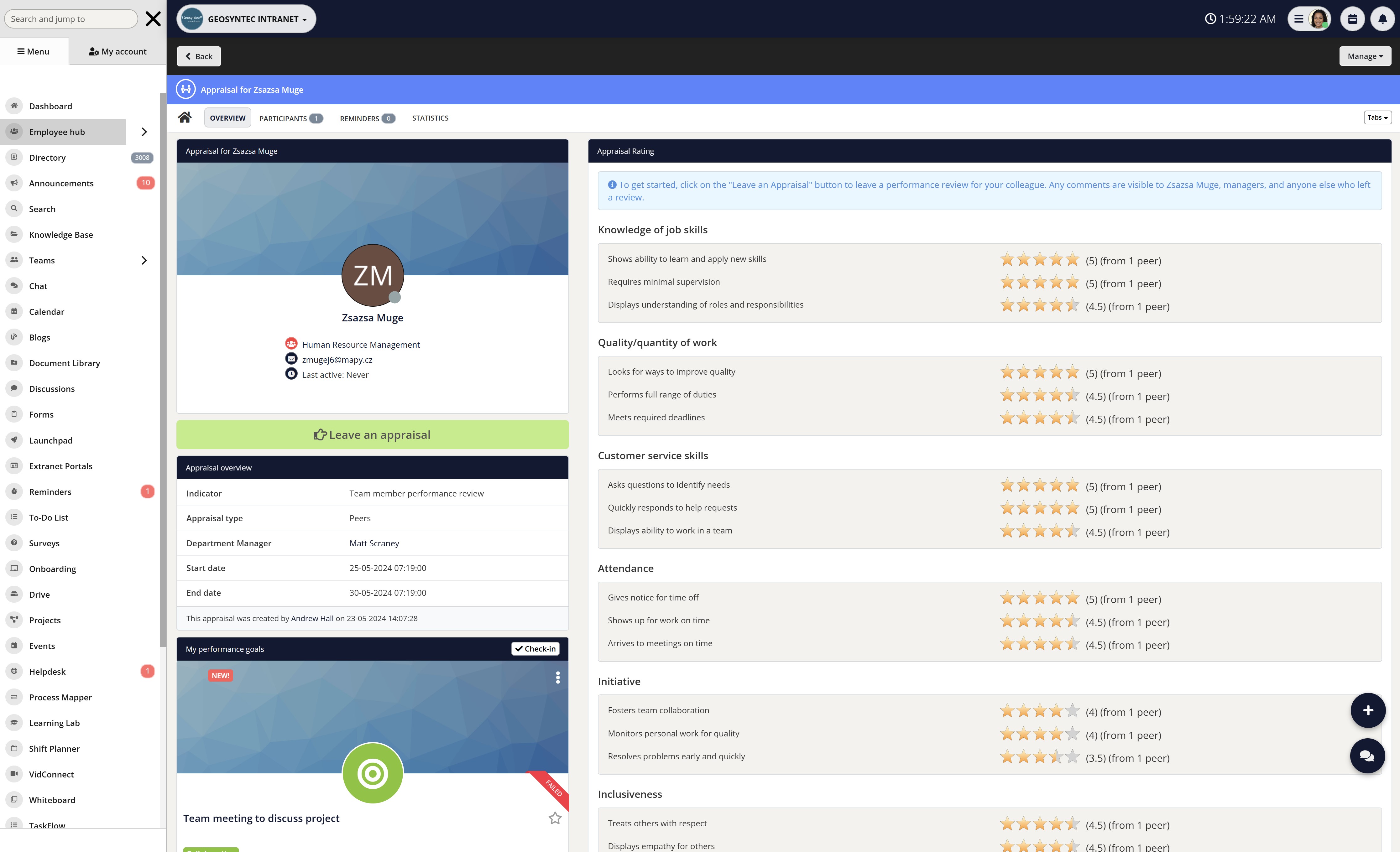Viewport: 1400px width, 852px height.
Task: Switch to the Participants tab
Action: pos(290,118)
